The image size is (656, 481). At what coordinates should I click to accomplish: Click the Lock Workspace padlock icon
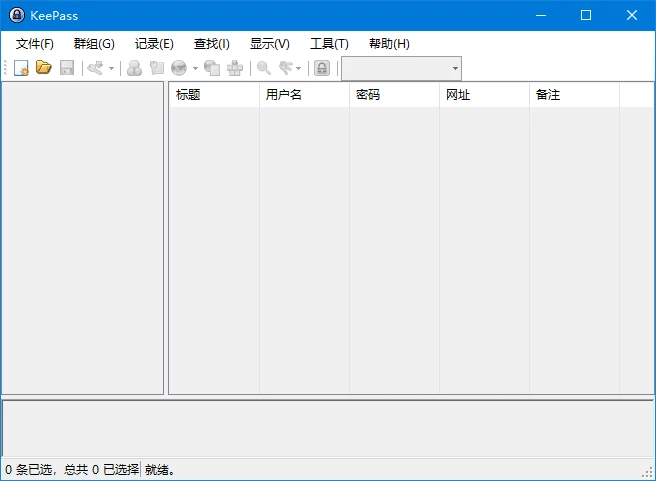pyautogui.click(x=322, y=68)
